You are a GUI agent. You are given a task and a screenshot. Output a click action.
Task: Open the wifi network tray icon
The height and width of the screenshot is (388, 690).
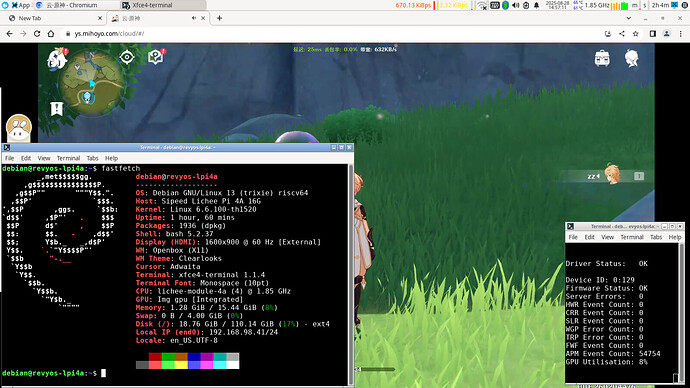click(482, 5)
